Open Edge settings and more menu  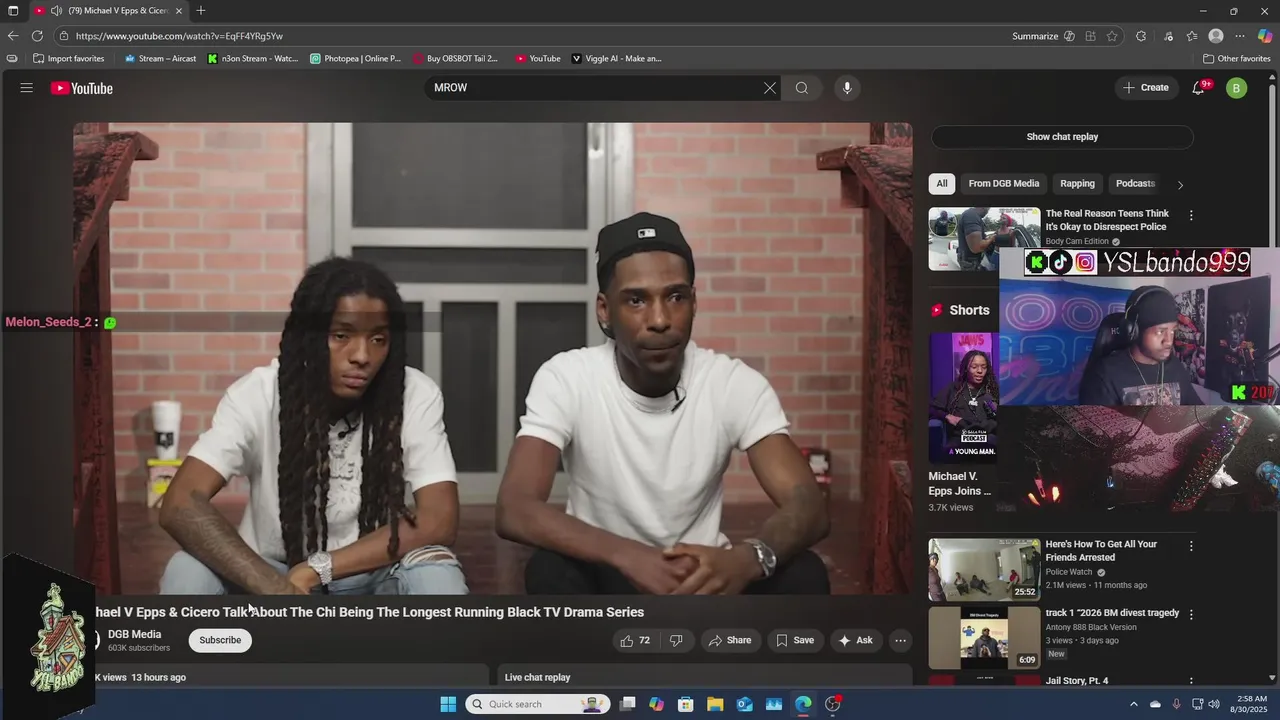point(1240,36)
